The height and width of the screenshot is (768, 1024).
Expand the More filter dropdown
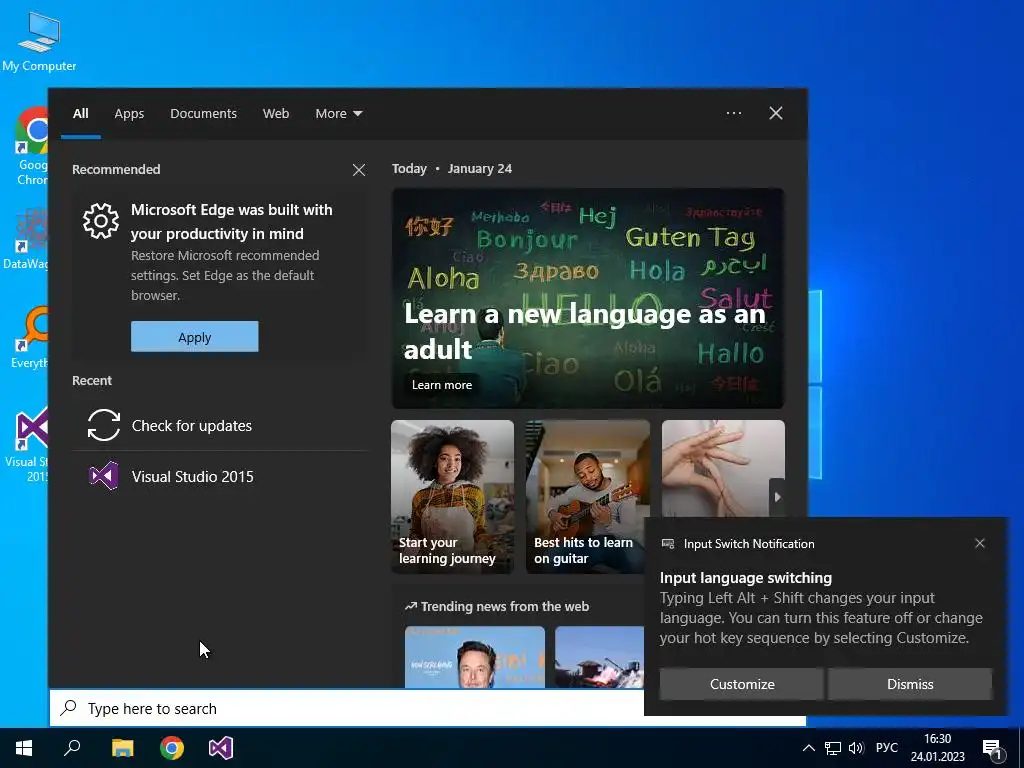tap(338, 114)
